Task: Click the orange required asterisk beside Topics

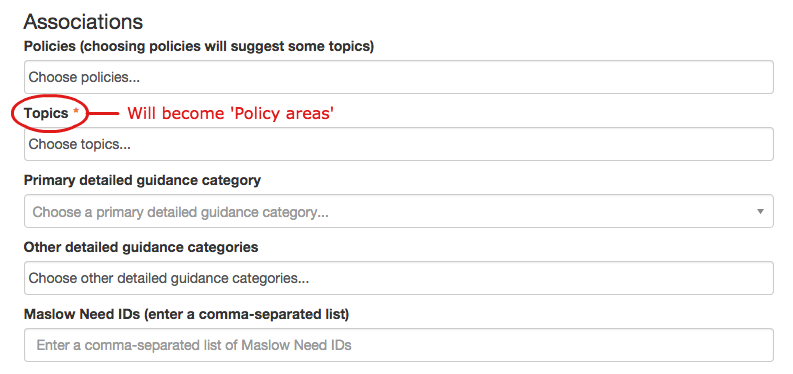Action: point(76,112)
